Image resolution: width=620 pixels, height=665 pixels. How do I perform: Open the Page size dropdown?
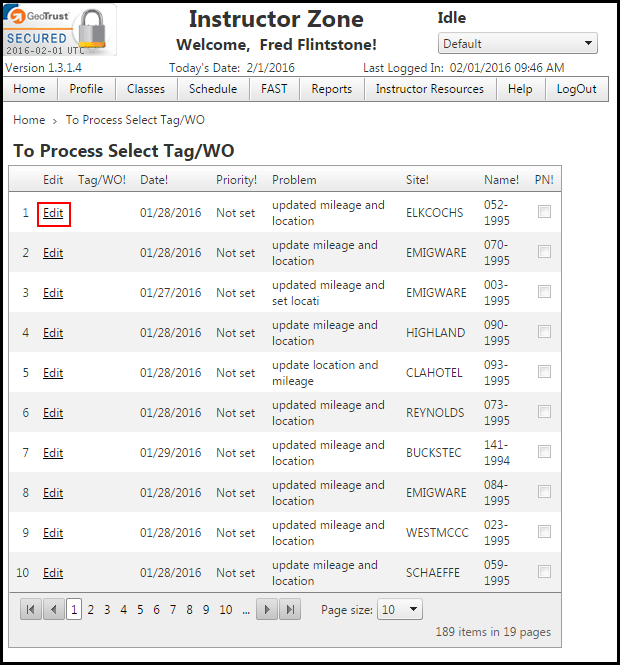pos(399,609)
